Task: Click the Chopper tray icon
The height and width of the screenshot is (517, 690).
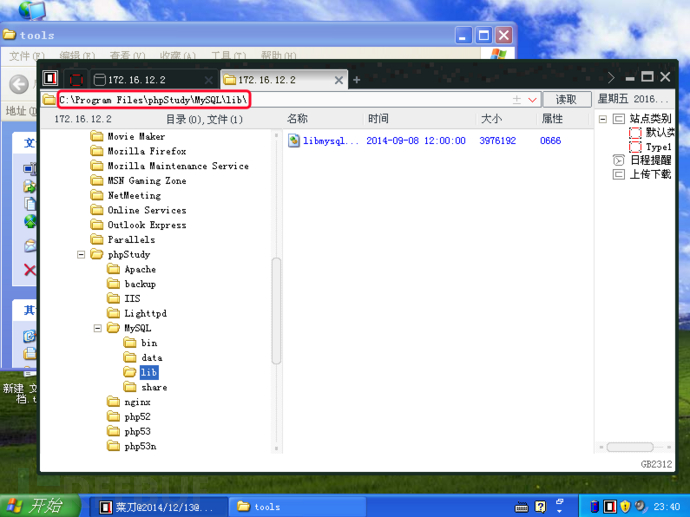Action: (x=609, y=507)
